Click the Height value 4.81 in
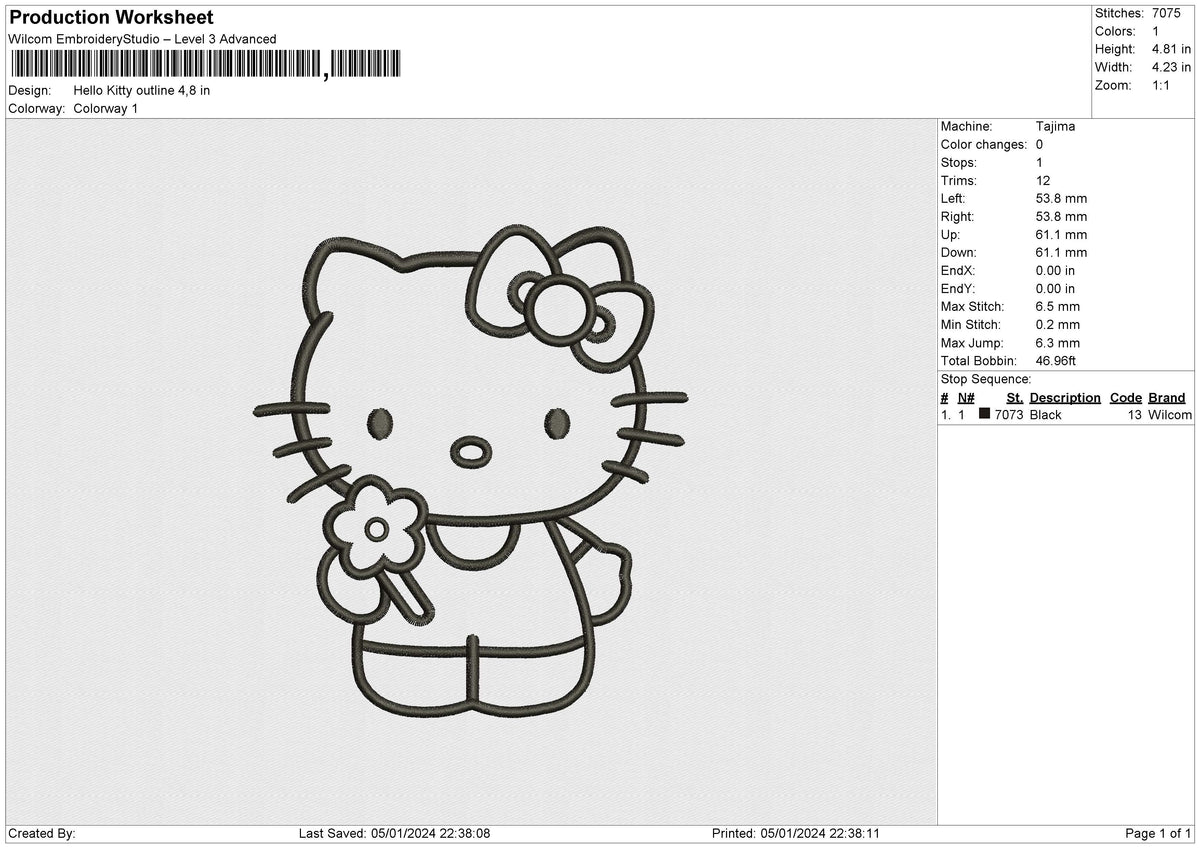Screen dimensions: 1200x848 1171,49
